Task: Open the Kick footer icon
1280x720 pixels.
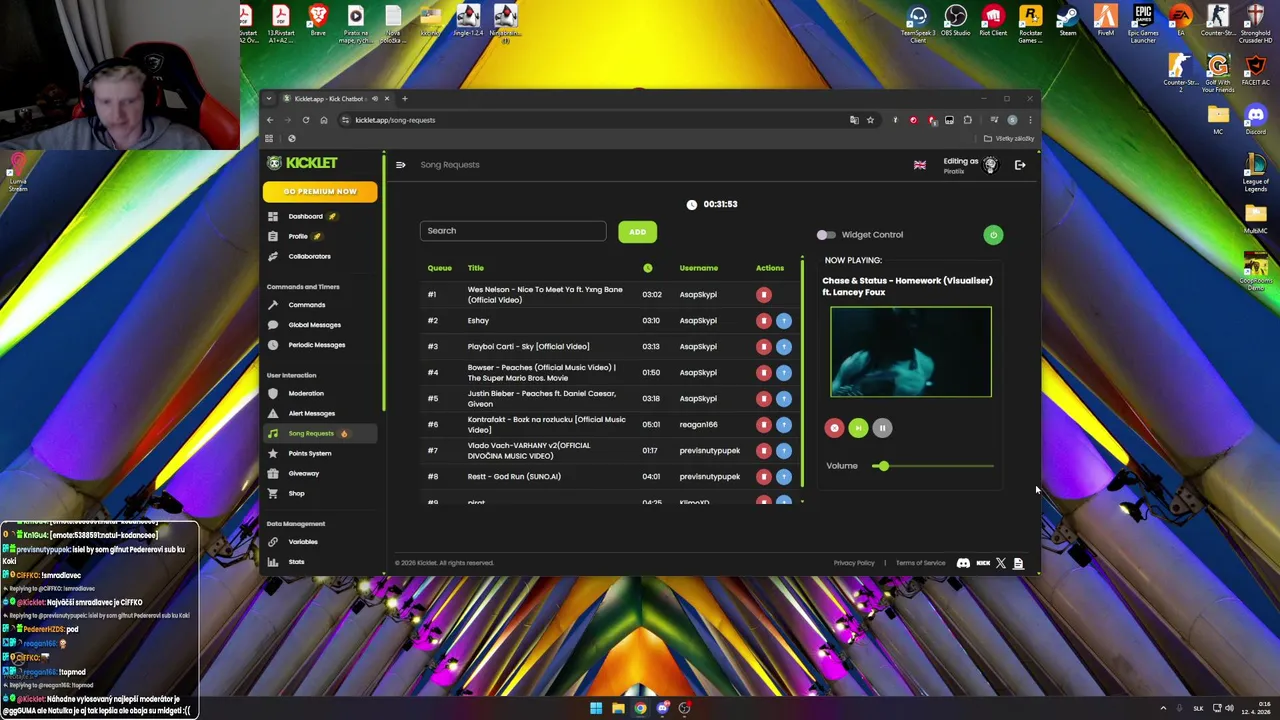Action: point(983,563)
